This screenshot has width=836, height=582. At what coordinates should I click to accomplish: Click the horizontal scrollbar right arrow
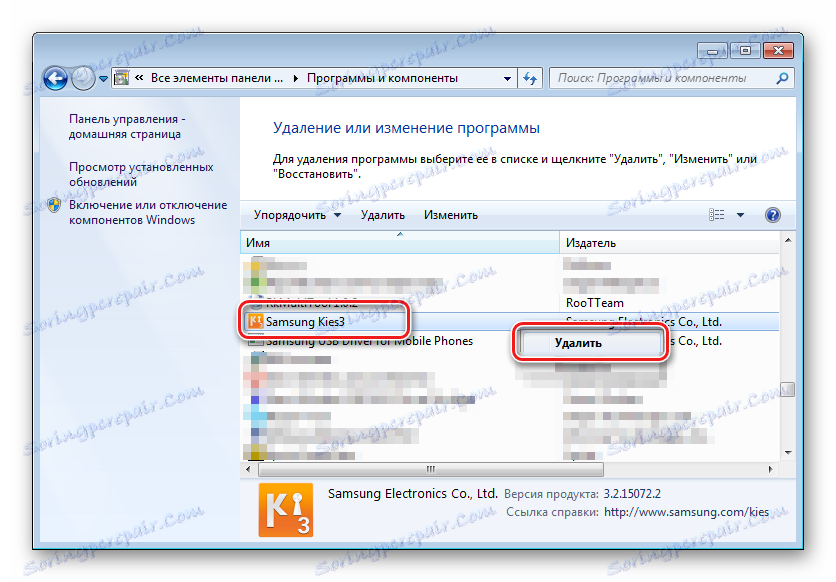(x=770, y=470)
